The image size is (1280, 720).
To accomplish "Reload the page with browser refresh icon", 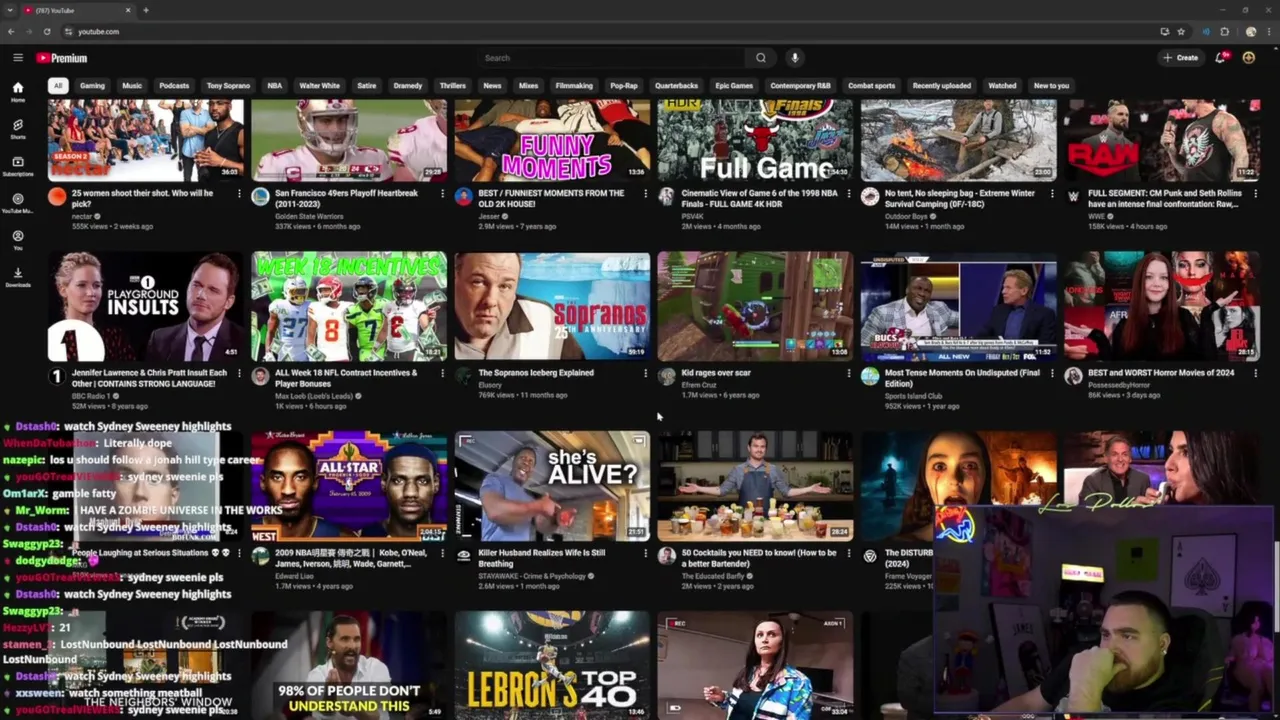I will coord(47,32).
